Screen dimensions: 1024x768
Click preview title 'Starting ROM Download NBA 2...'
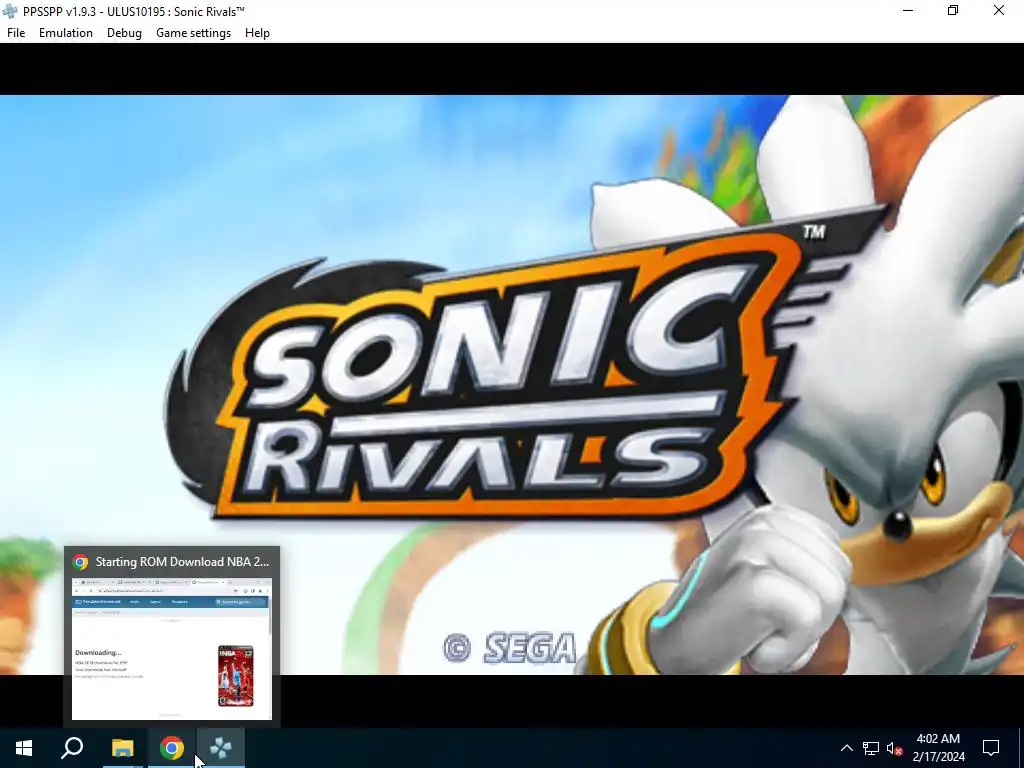click(x=182, y=562)
